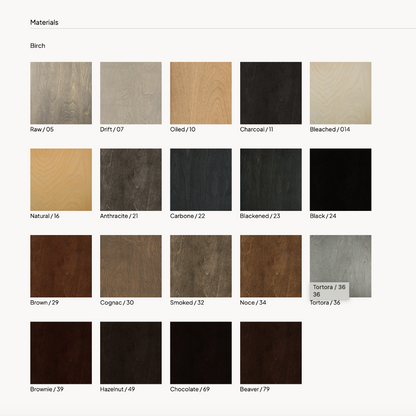Select the Natural / 16 birch swatch
416x416 pixels.
(61, 180)
